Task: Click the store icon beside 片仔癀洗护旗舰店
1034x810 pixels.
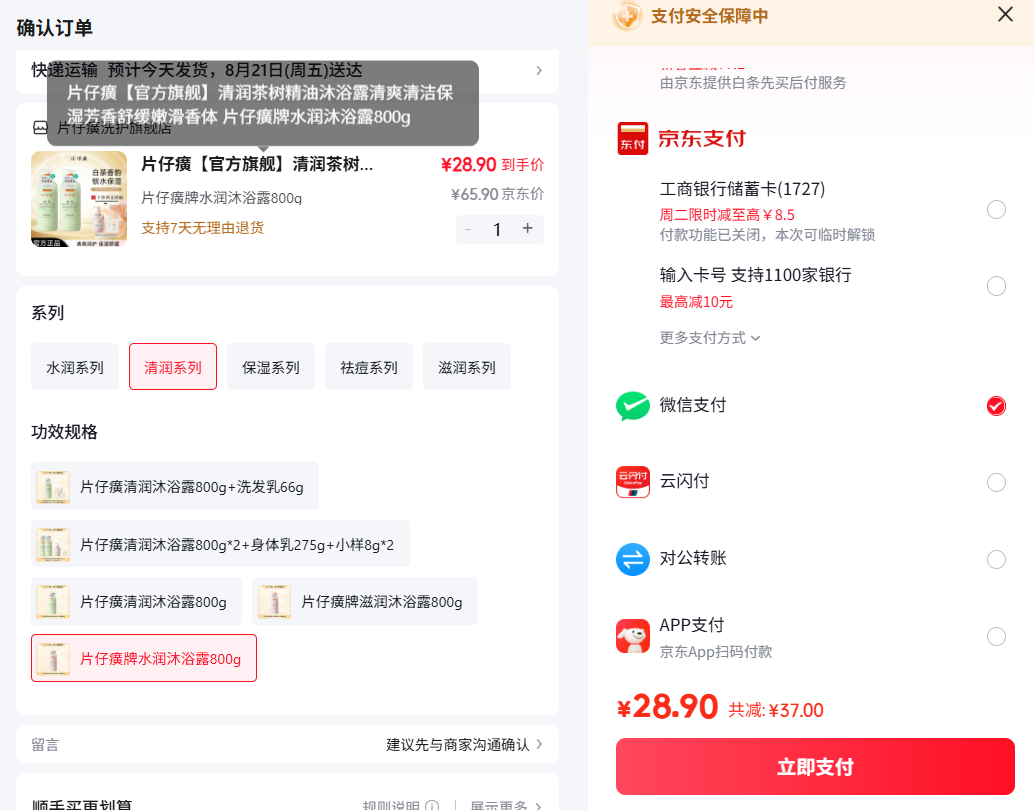Action: (x=40, y=128)
